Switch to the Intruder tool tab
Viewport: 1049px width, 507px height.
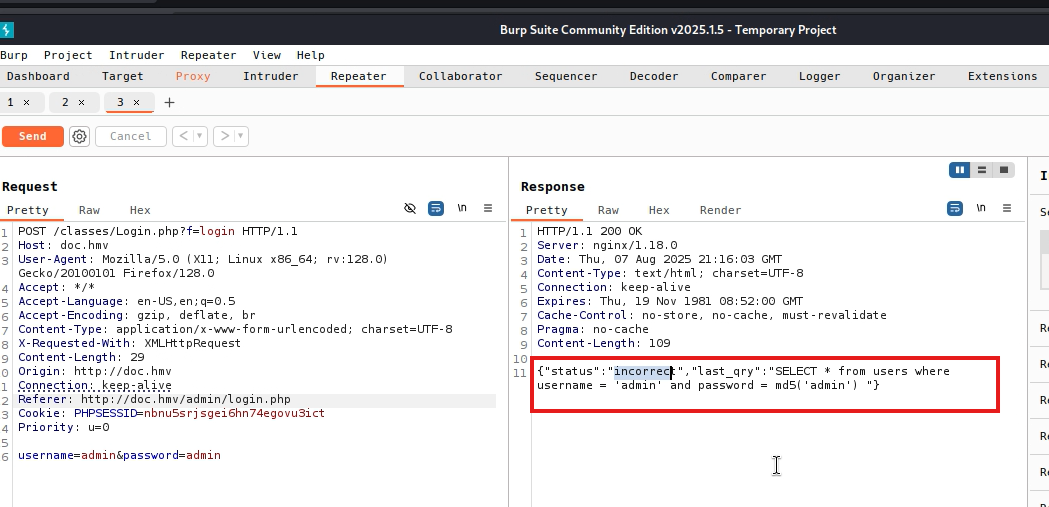[270, 76]
